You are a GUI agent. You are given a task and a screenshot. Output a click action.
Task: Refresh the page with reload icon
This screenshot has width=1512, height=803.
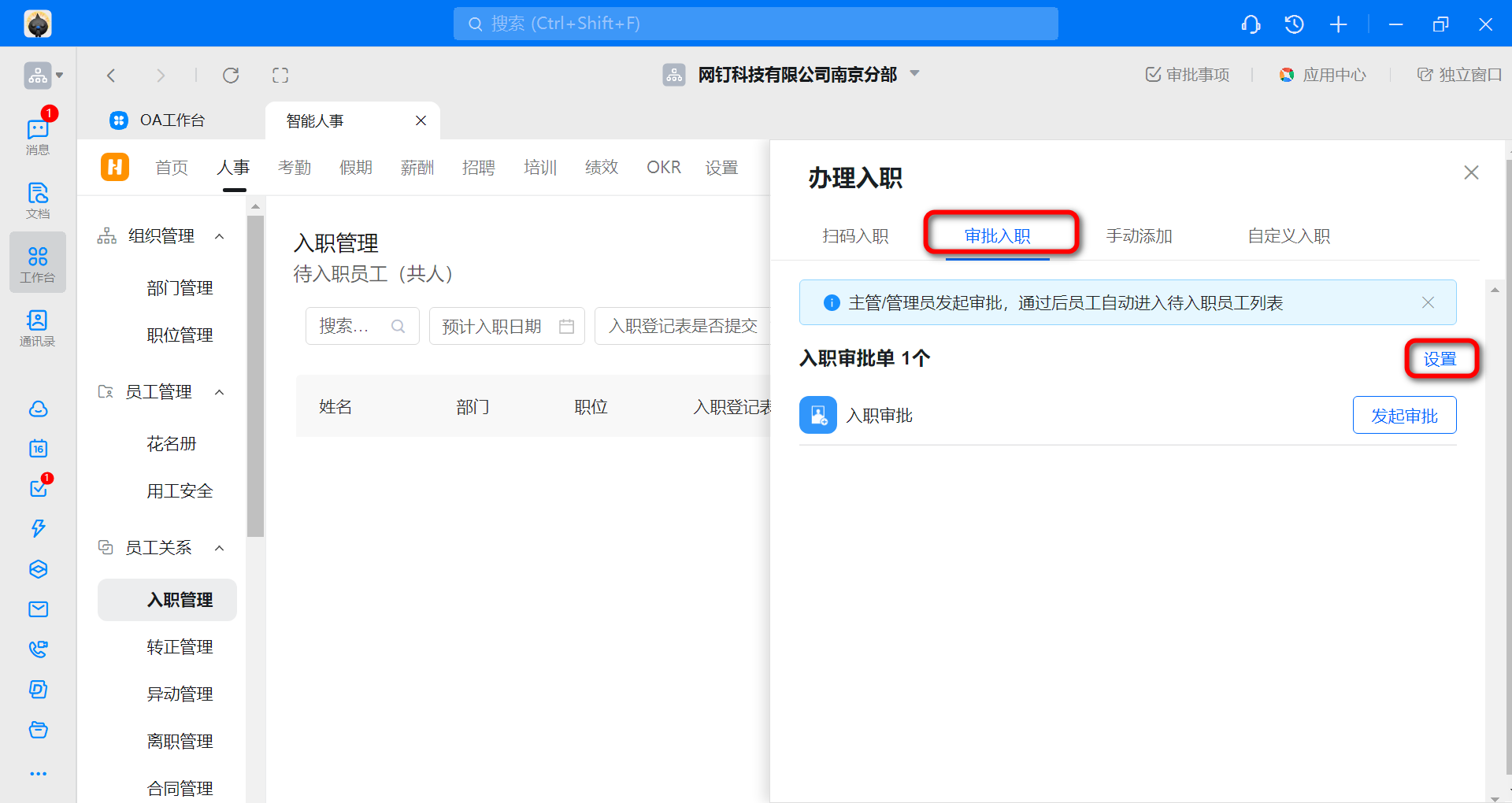click(x=231, y=76)
